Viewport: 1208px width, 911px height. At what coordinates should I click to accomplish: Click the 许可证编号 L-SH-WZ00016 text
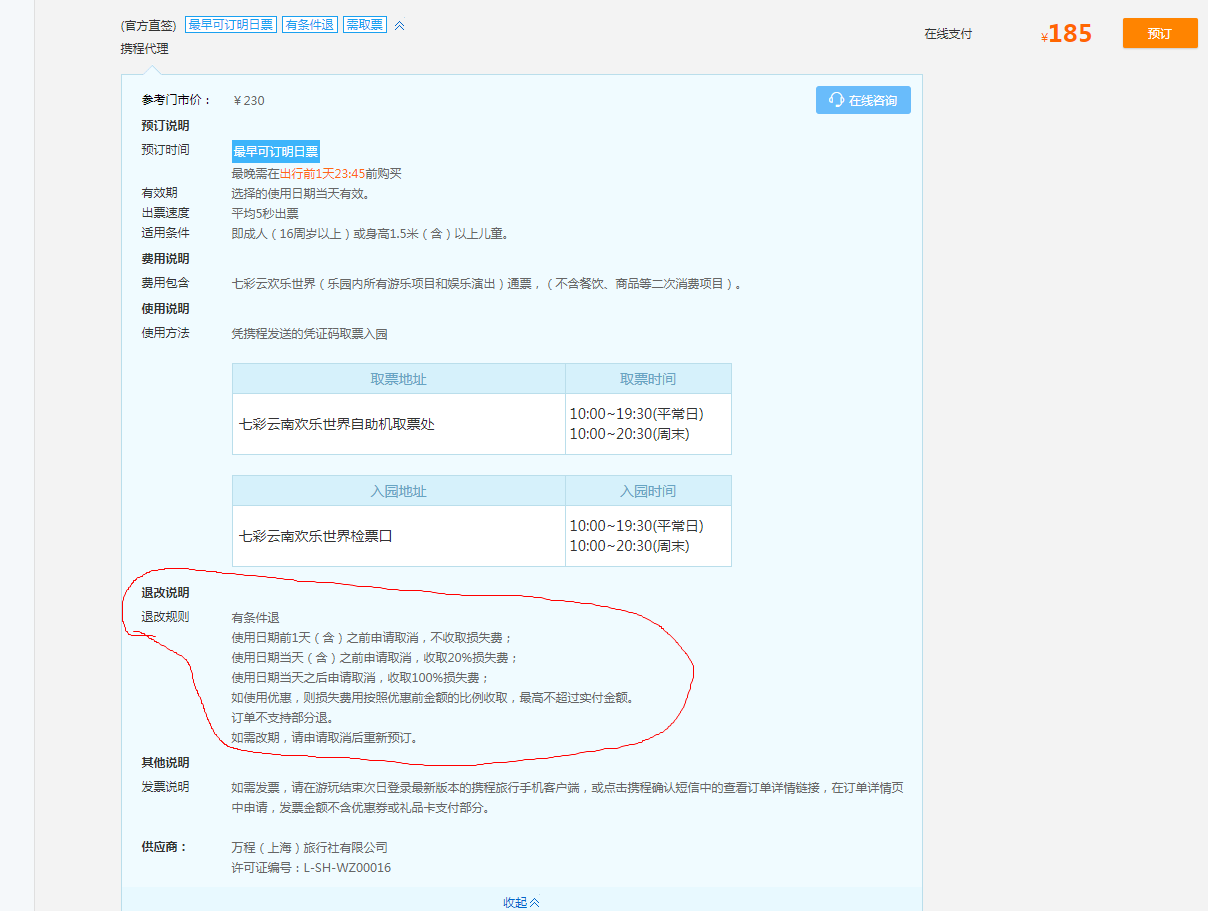(311, 868)
